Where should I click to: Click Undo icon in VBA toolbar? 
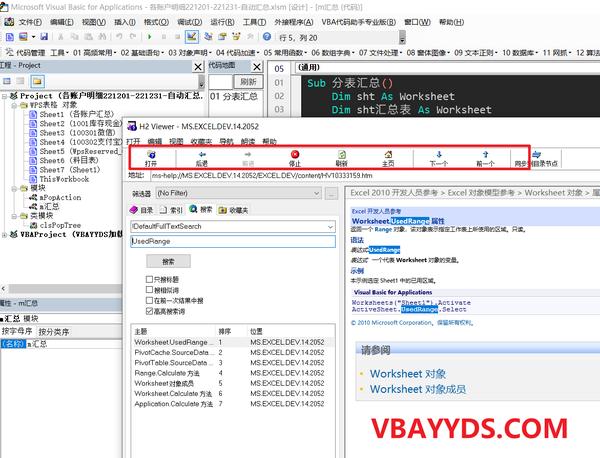coord(119,37)
